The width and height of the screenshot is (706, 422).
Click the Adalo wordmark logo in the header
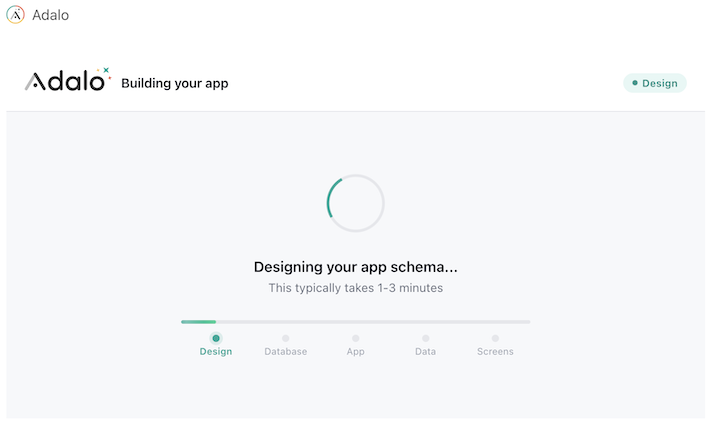click(66, 82)
